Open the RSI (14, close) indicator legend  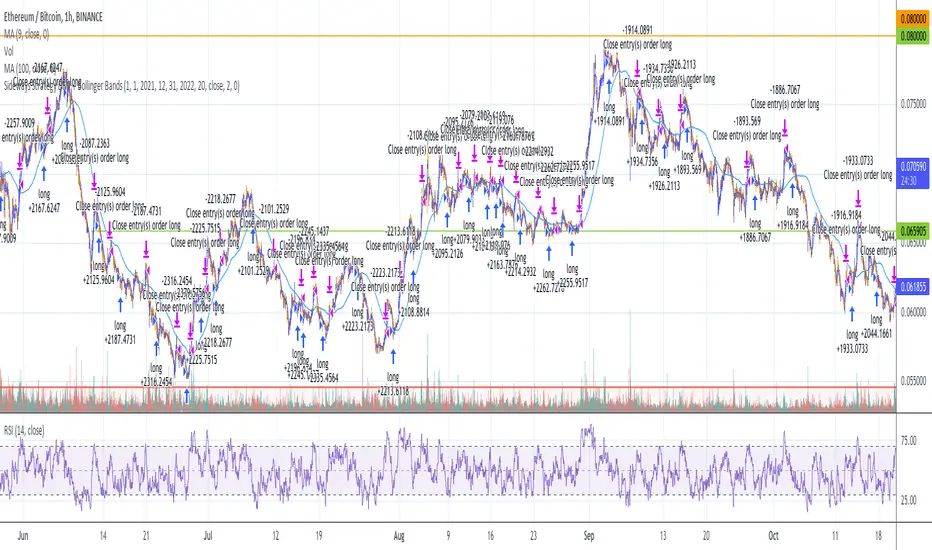coord(24,430)
